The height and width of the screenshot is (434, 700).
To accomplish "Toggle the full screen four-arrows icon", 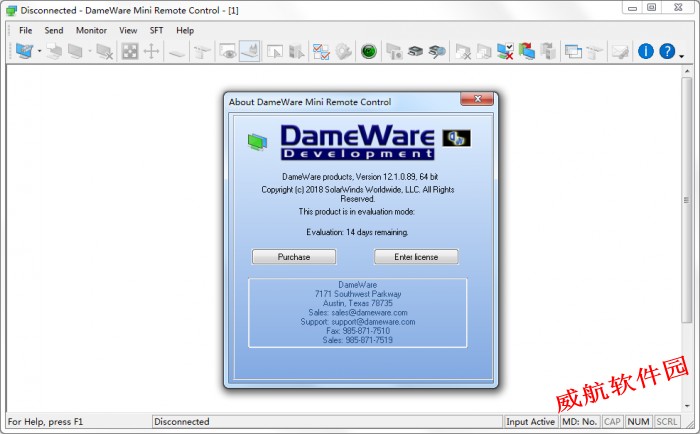I will pos(130,51).
